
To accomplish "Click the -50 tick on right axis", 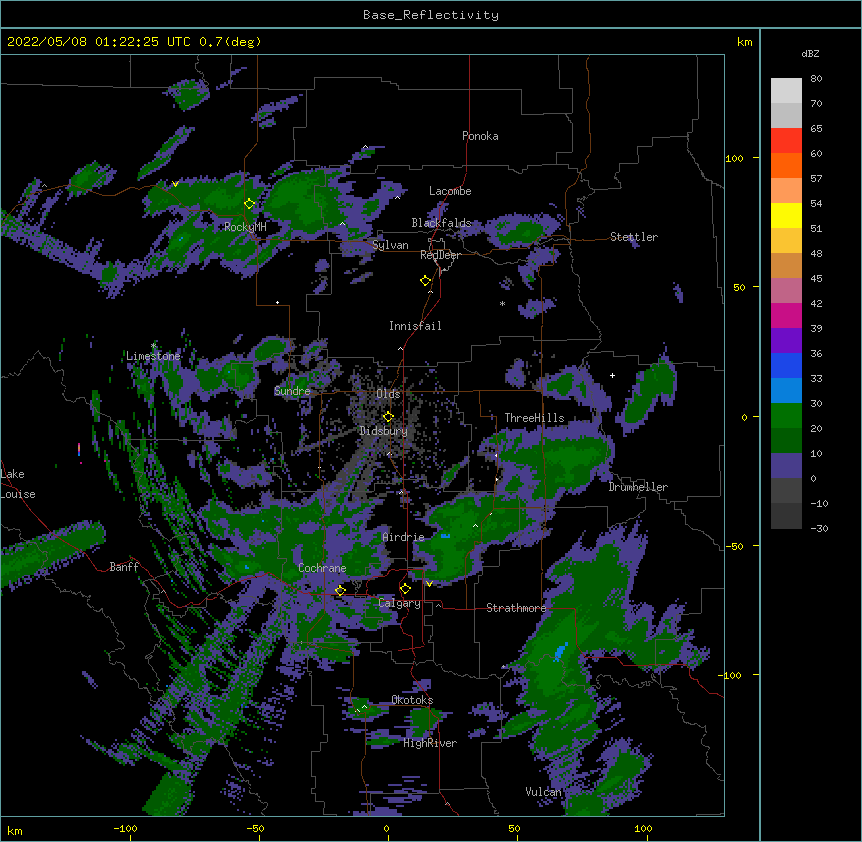I will point(734,546).
